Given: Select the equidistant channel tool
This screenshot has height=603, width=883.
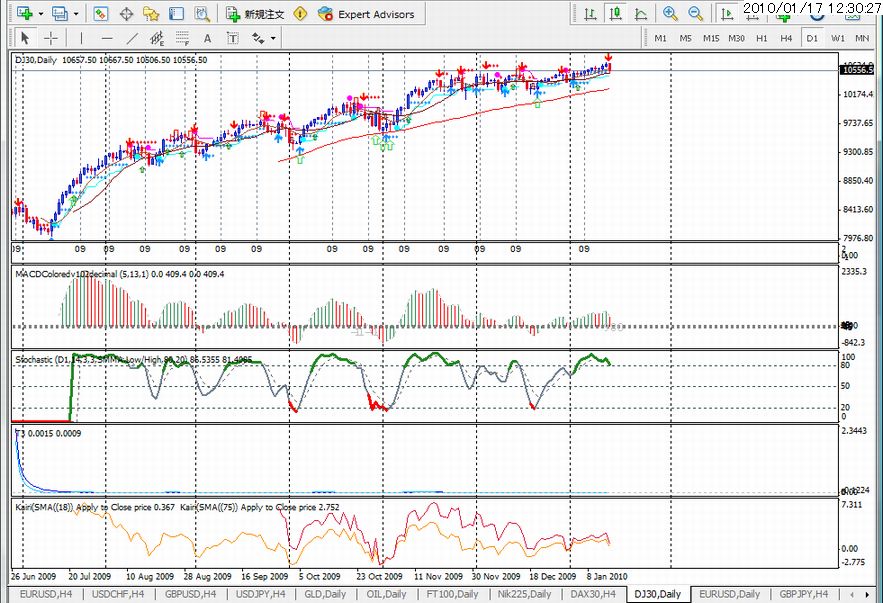Looking at the screenshot, I should pyautogui.click(x=157, y=38).
